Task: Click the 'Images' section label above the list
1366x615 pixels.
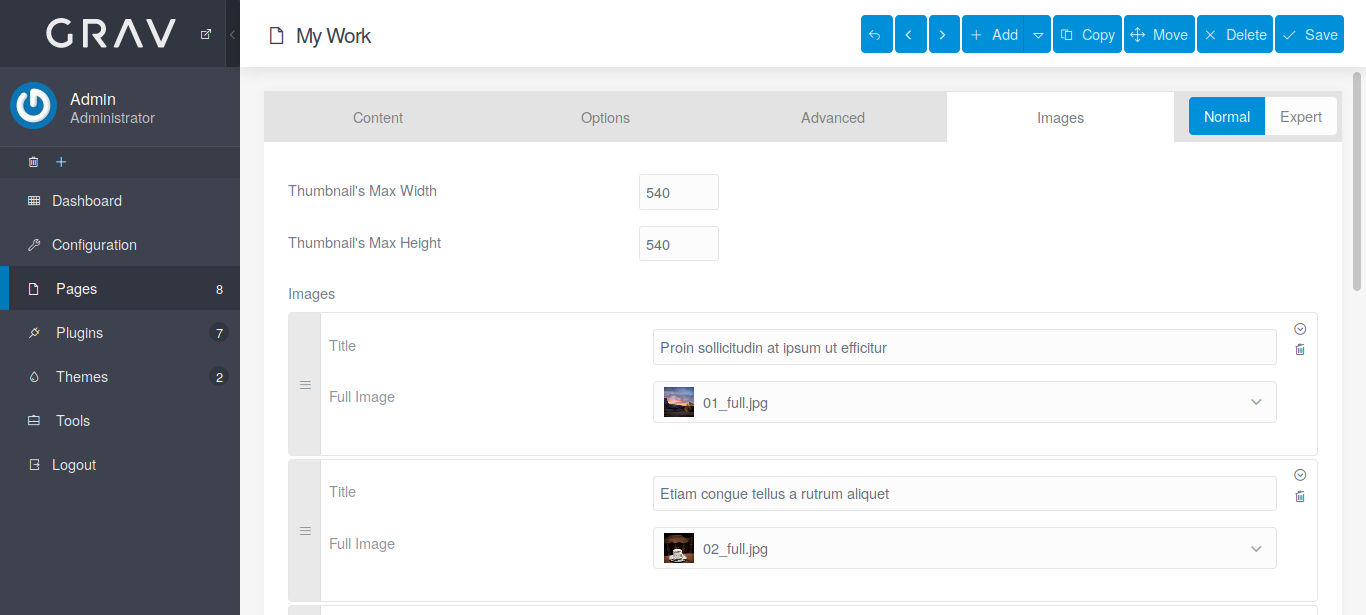Action: coord(312,294)
